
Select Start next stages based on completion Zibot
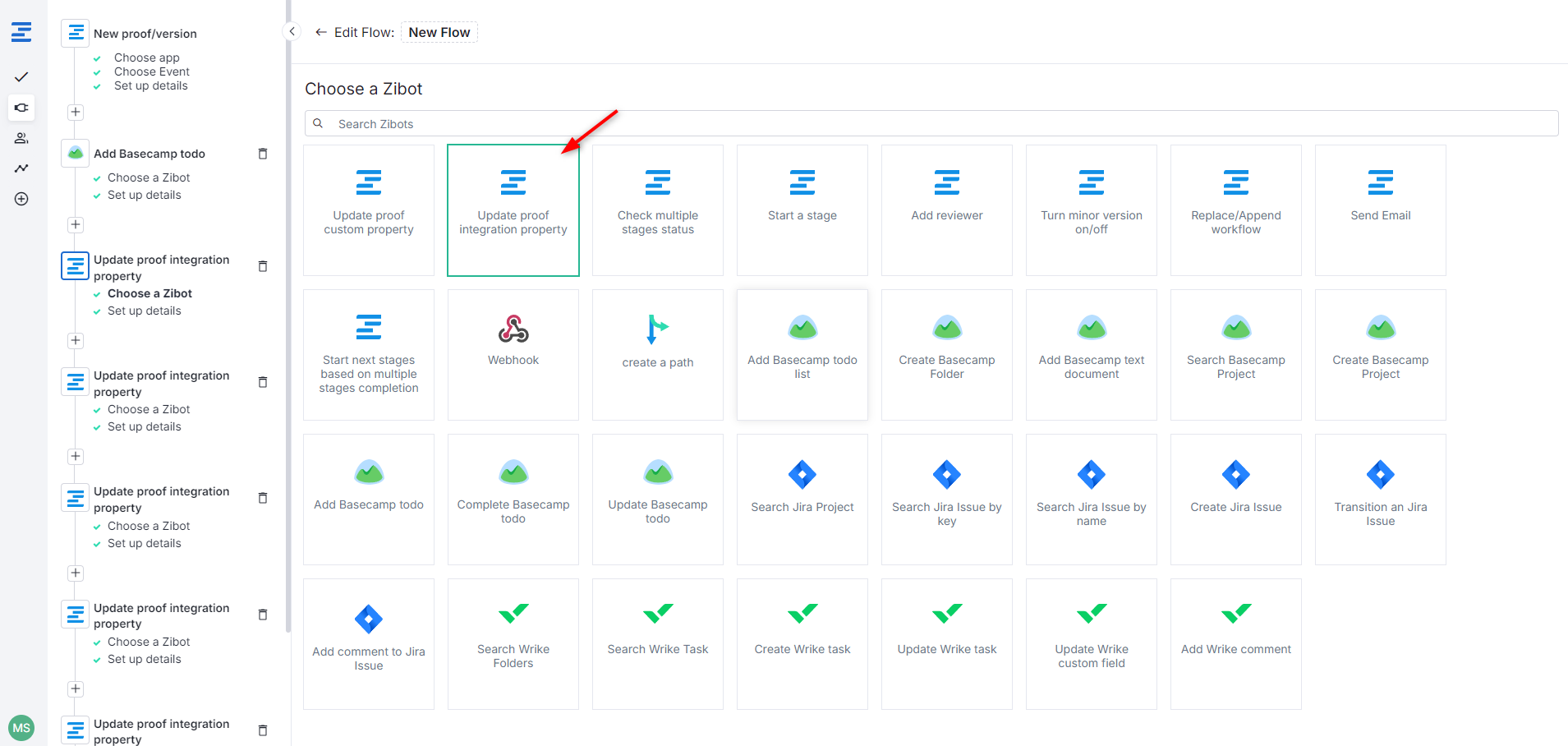click(369, 355)
